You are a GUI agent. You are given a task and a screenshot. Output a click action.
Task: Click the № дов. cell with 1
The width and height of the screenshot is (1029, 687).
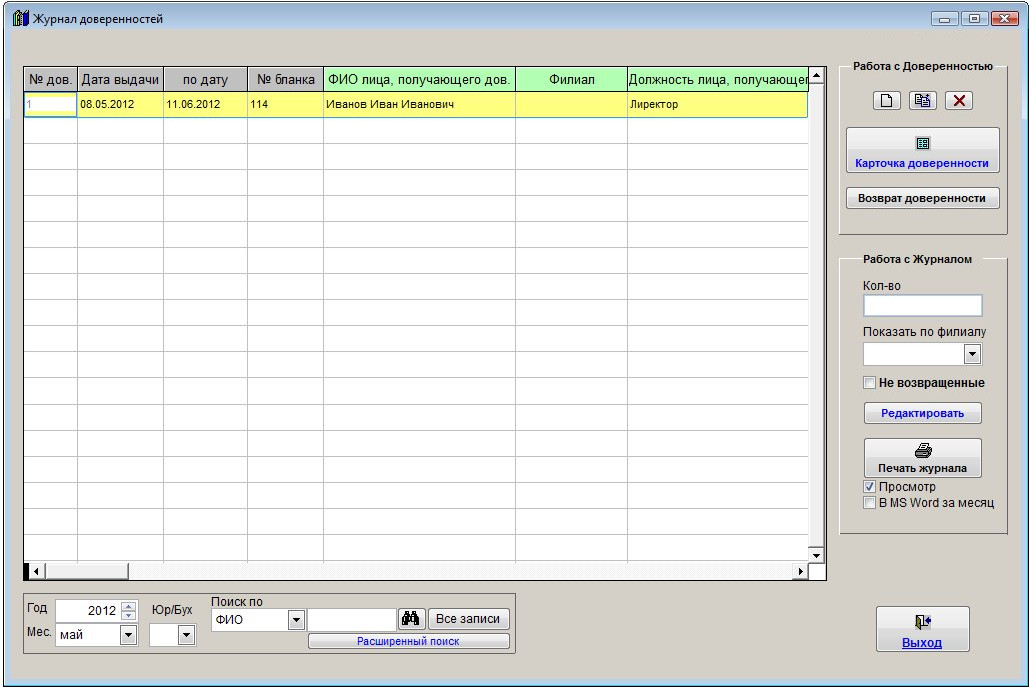coord(51,104)
